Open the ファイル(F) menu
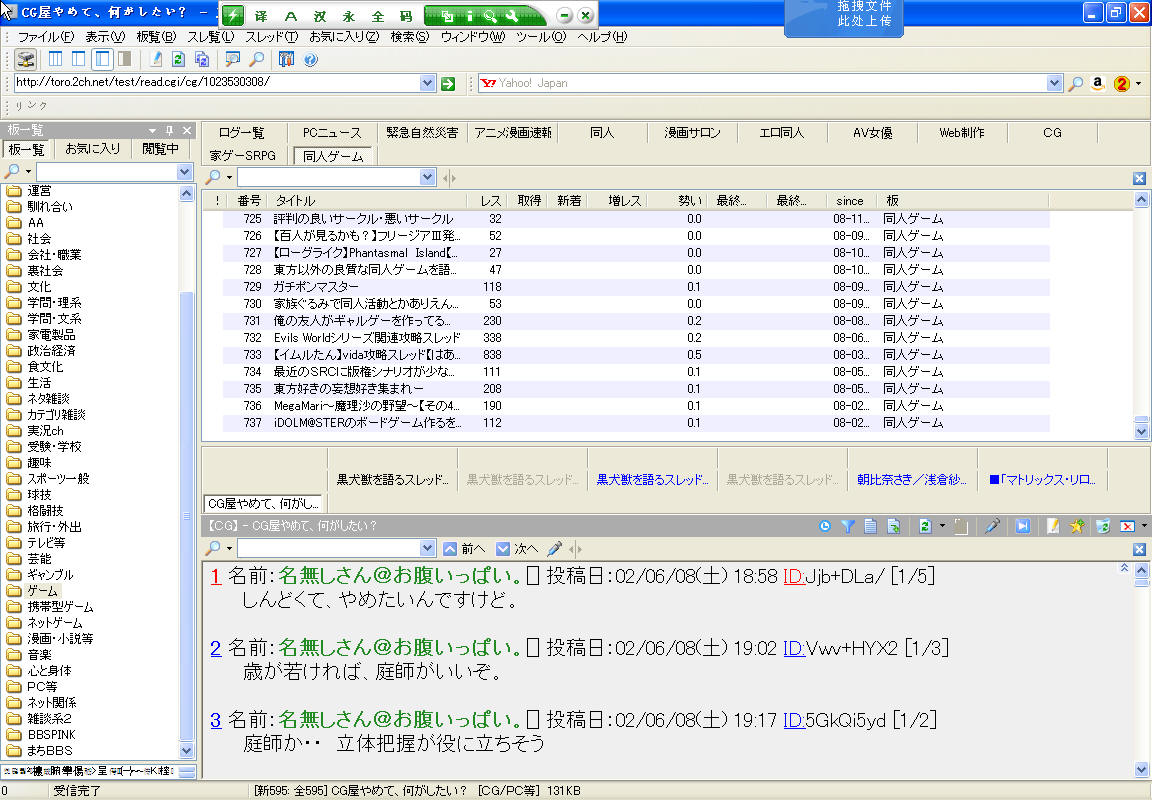The height and width of the screenshot is (800, 1152). click(x=45, y=37)
